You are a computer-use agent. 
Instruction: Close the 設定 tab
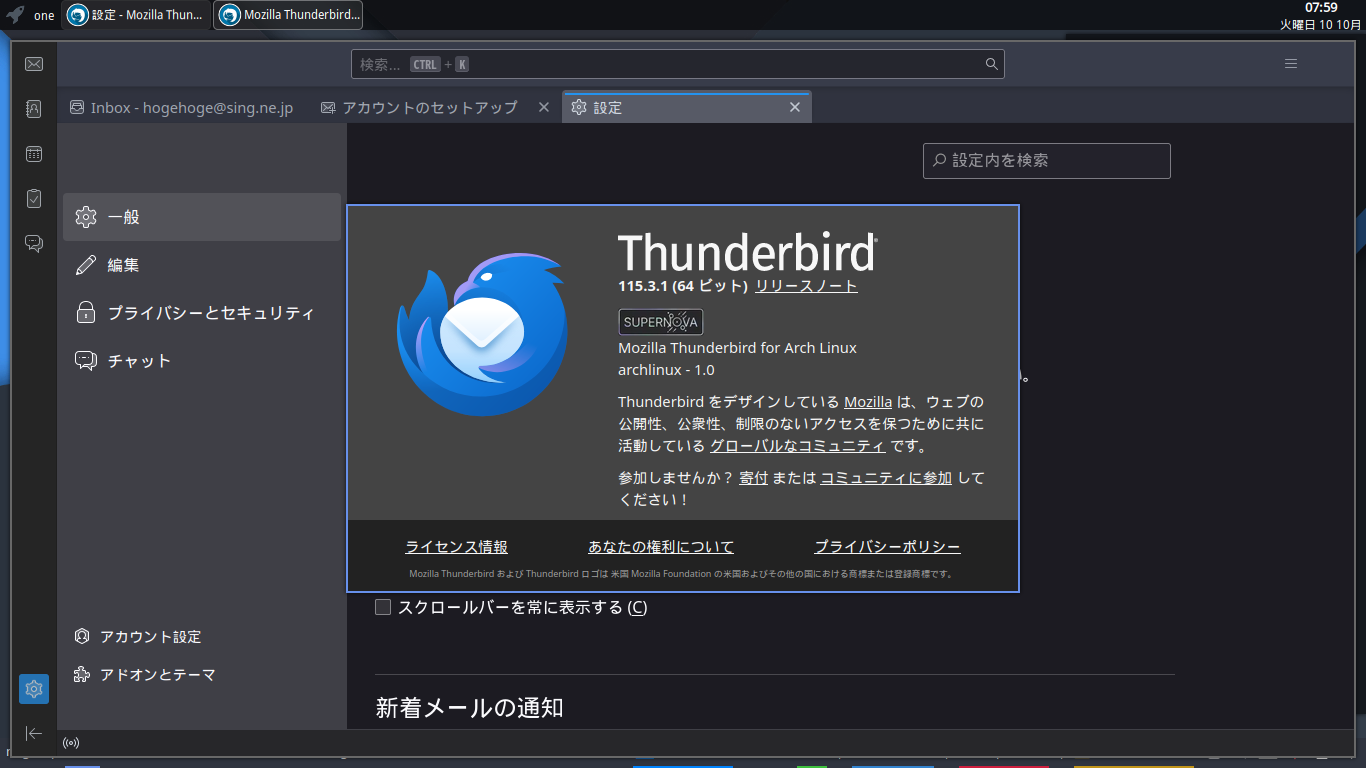coord(795,107)
